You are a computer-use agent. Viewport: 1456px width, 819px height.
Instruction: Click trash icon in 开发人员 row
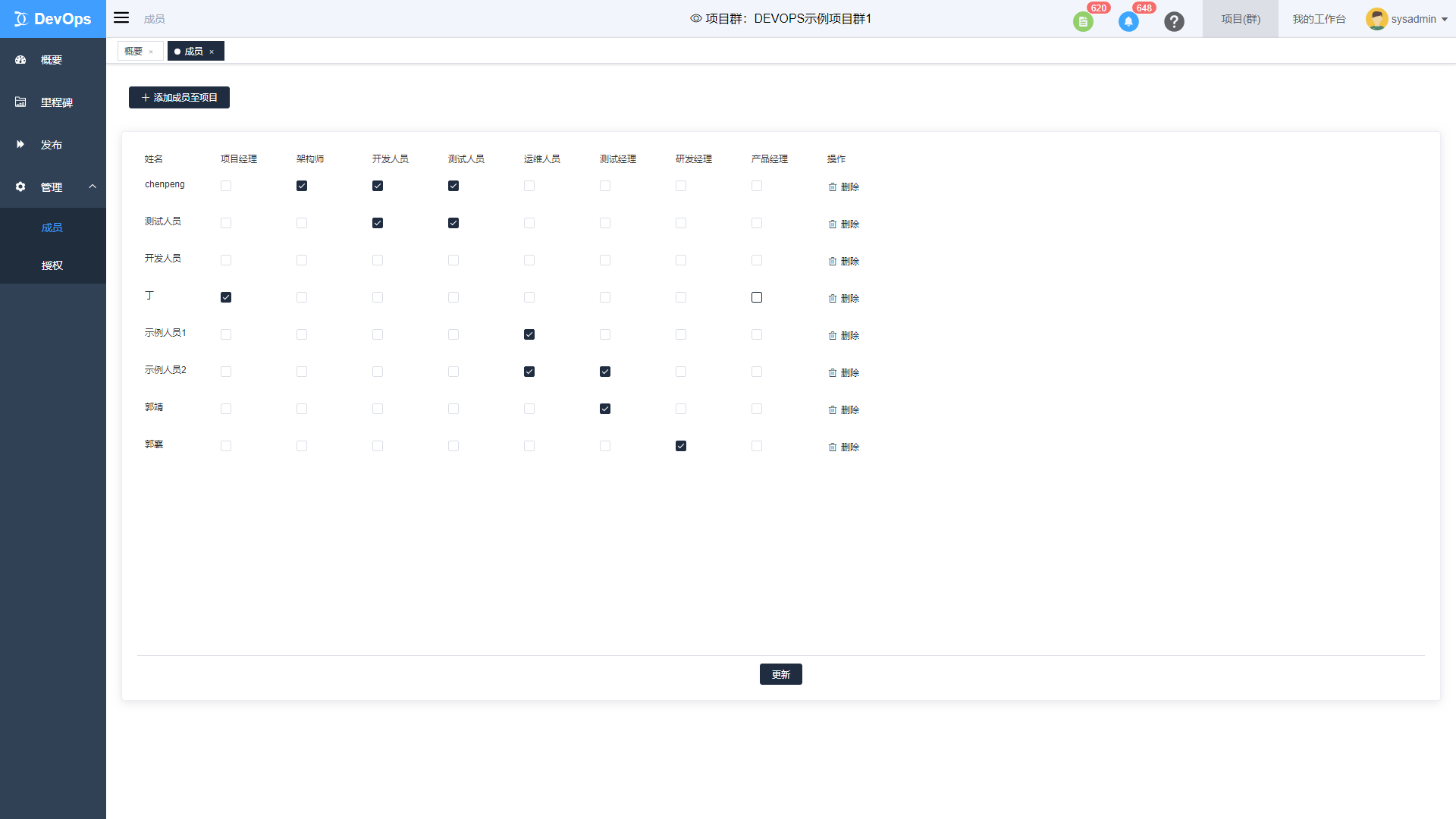point(833,262)
